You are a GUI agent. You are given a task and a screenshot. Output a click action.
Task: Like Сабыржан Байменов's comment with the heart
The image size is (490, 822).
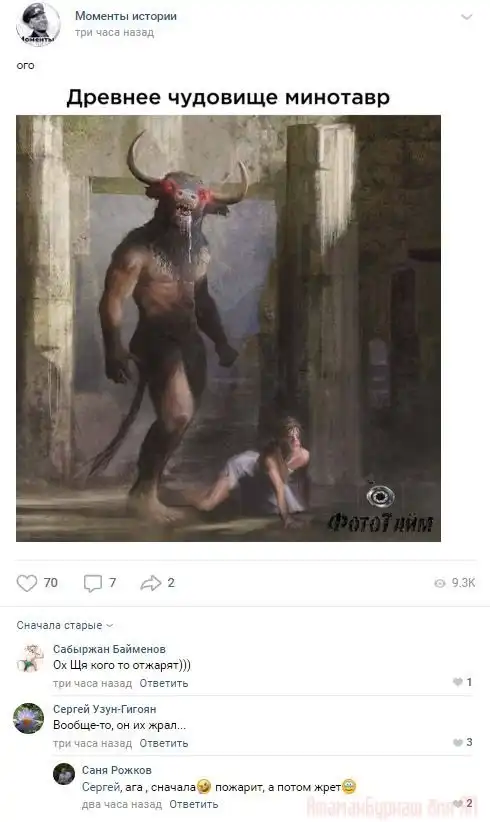coord(458,682)
